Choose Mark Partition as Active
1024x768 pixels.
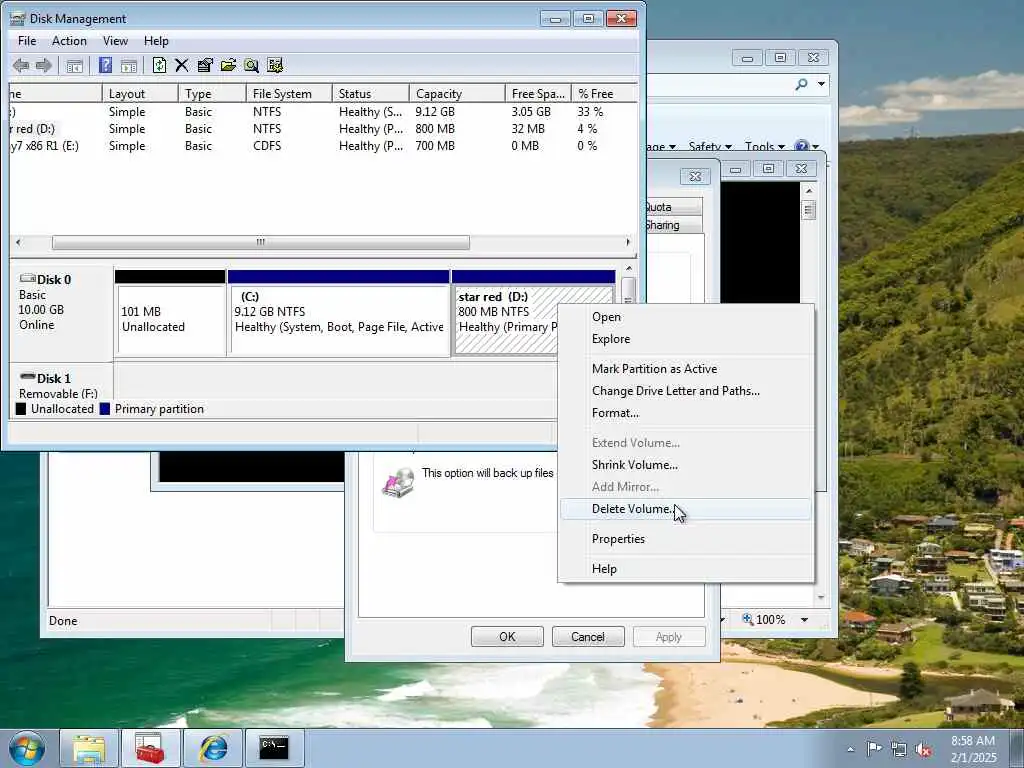[x=685, y=368]
